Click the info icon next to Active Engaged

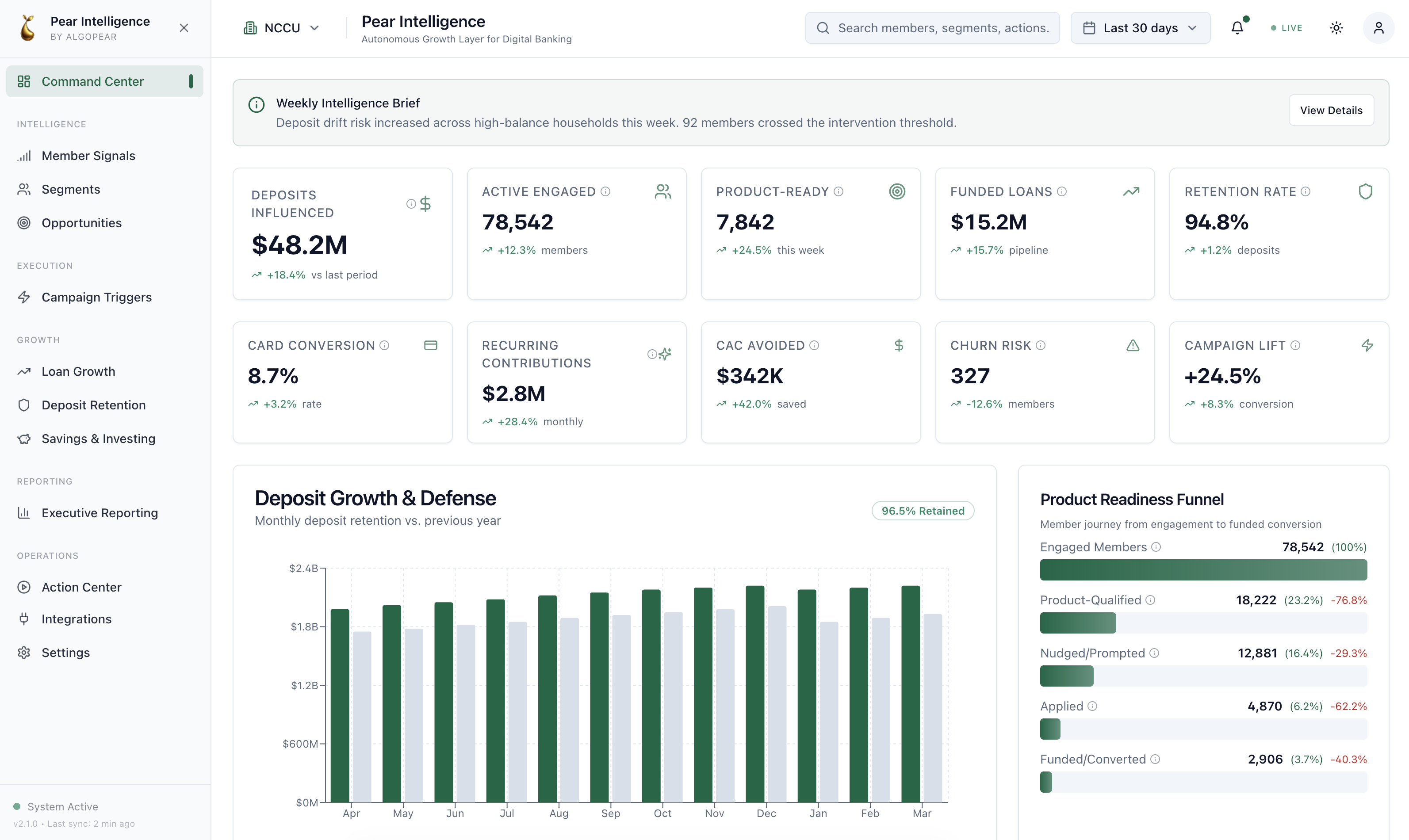[605, 191]
